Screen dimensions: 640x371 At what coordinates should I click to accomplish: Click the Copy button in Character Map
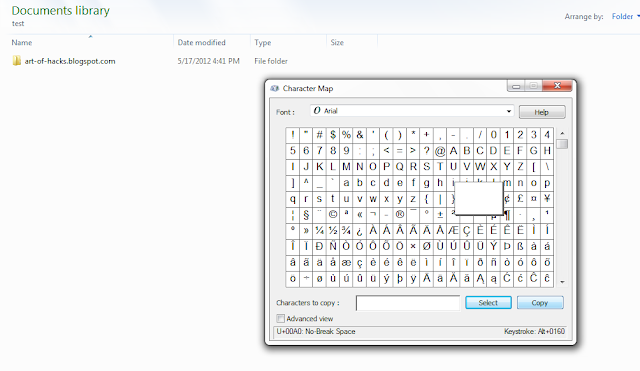[540, 303]
